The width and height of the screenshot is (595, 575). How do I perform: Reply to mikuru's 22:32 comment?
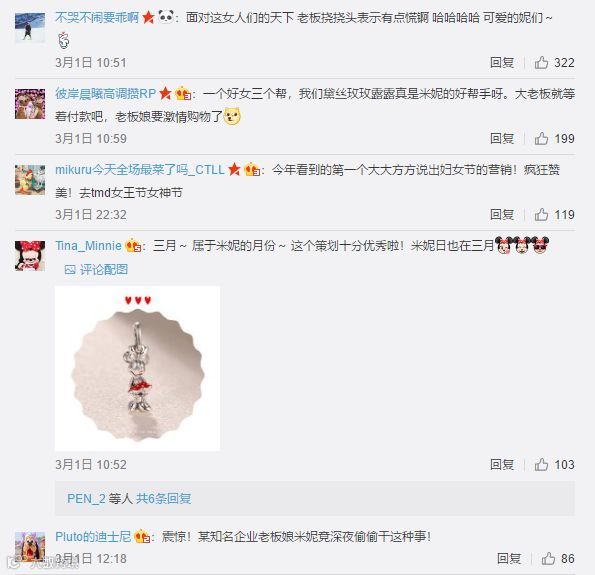(502, 214)
